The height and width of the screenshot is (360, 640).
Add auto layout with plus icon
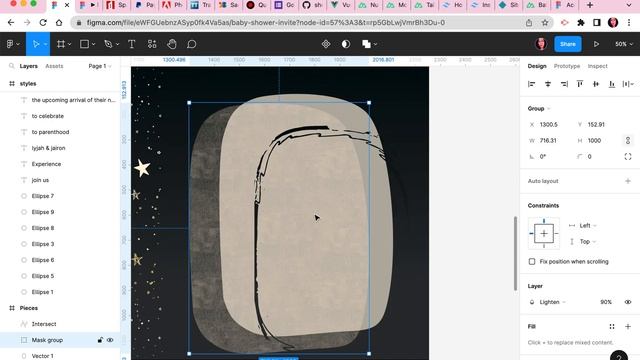[628, 181]
